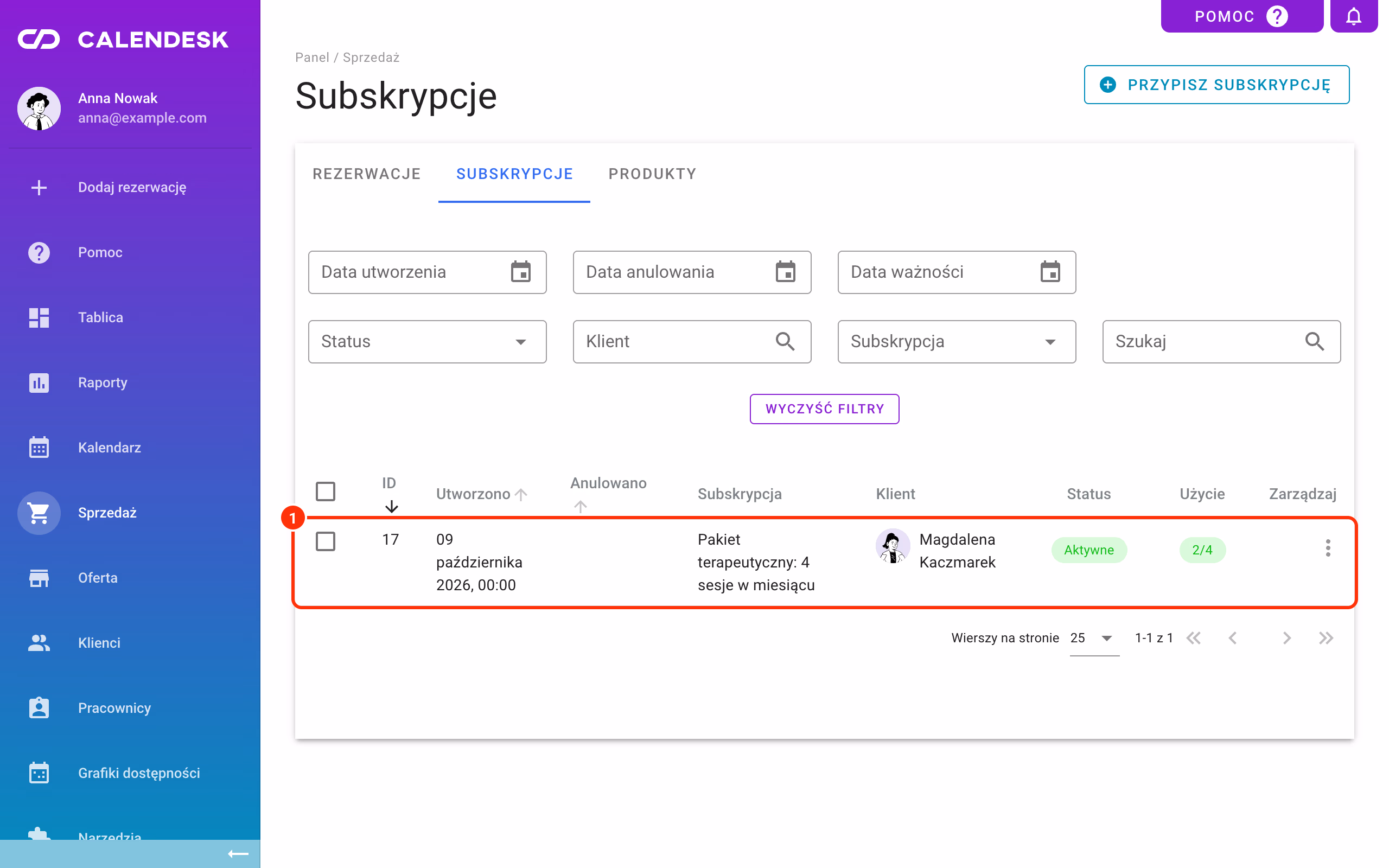Click the Szukaj magnifier icon
Screen dimensions: 1389x868
tap(1314, 342)
